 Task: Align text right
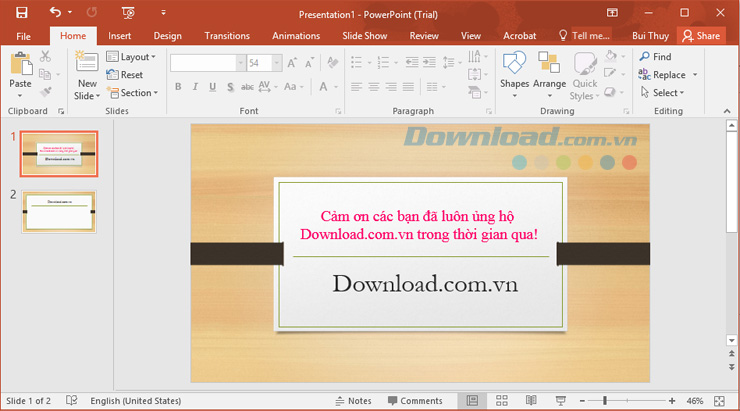point(391,87)
